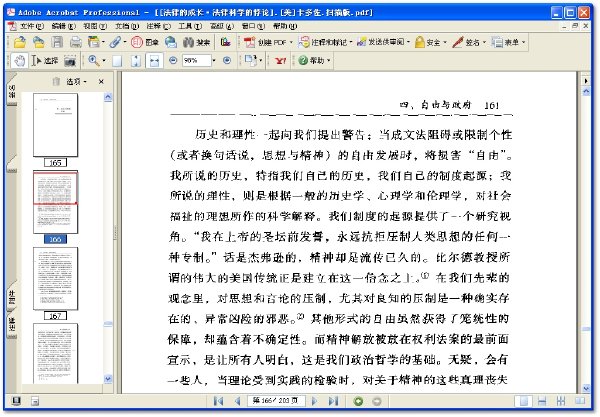Viewport: 600px width, 417px height.
Task: Go to the previous page
Action: (x=238, y=401)
